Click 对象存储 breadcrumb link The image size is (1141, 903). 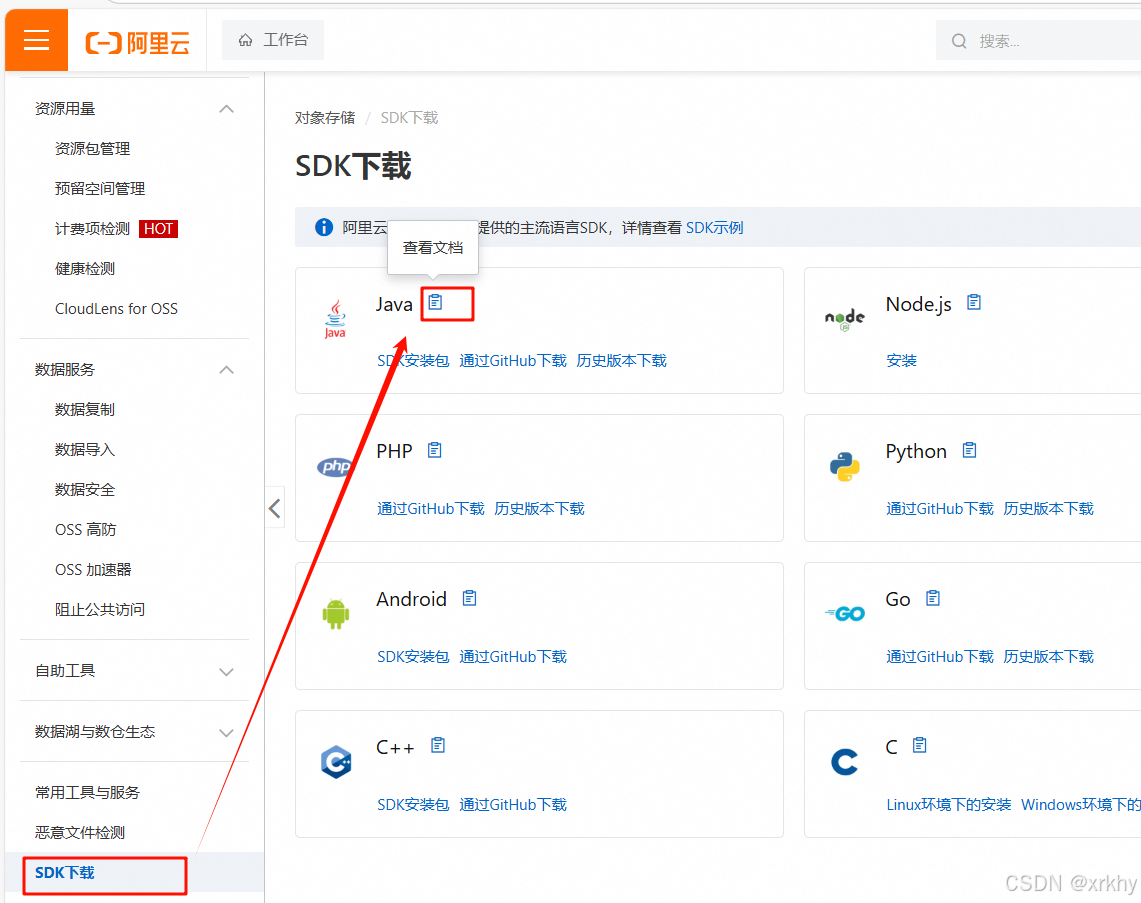tap(325, 118)
